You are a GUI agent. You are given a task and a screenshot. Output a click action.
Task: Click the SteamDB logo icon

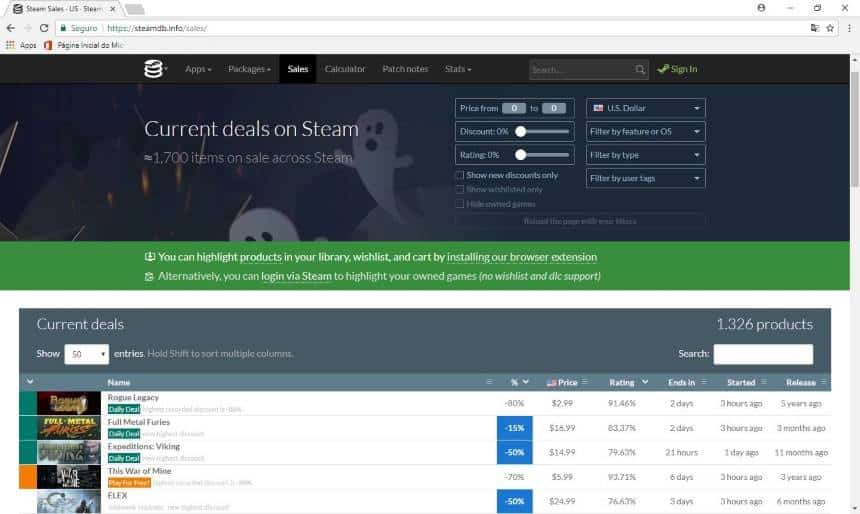pyautogui.click(x=154, y=69)
